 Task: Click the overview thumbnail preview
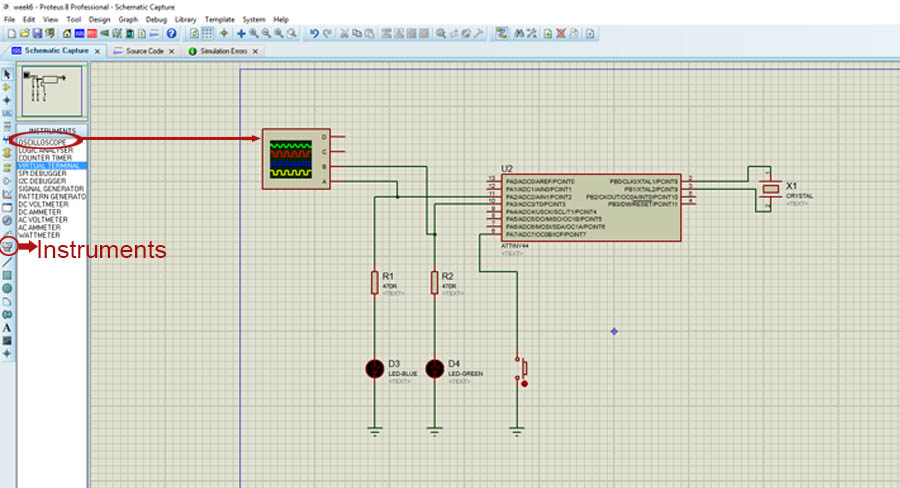point(52,91)
